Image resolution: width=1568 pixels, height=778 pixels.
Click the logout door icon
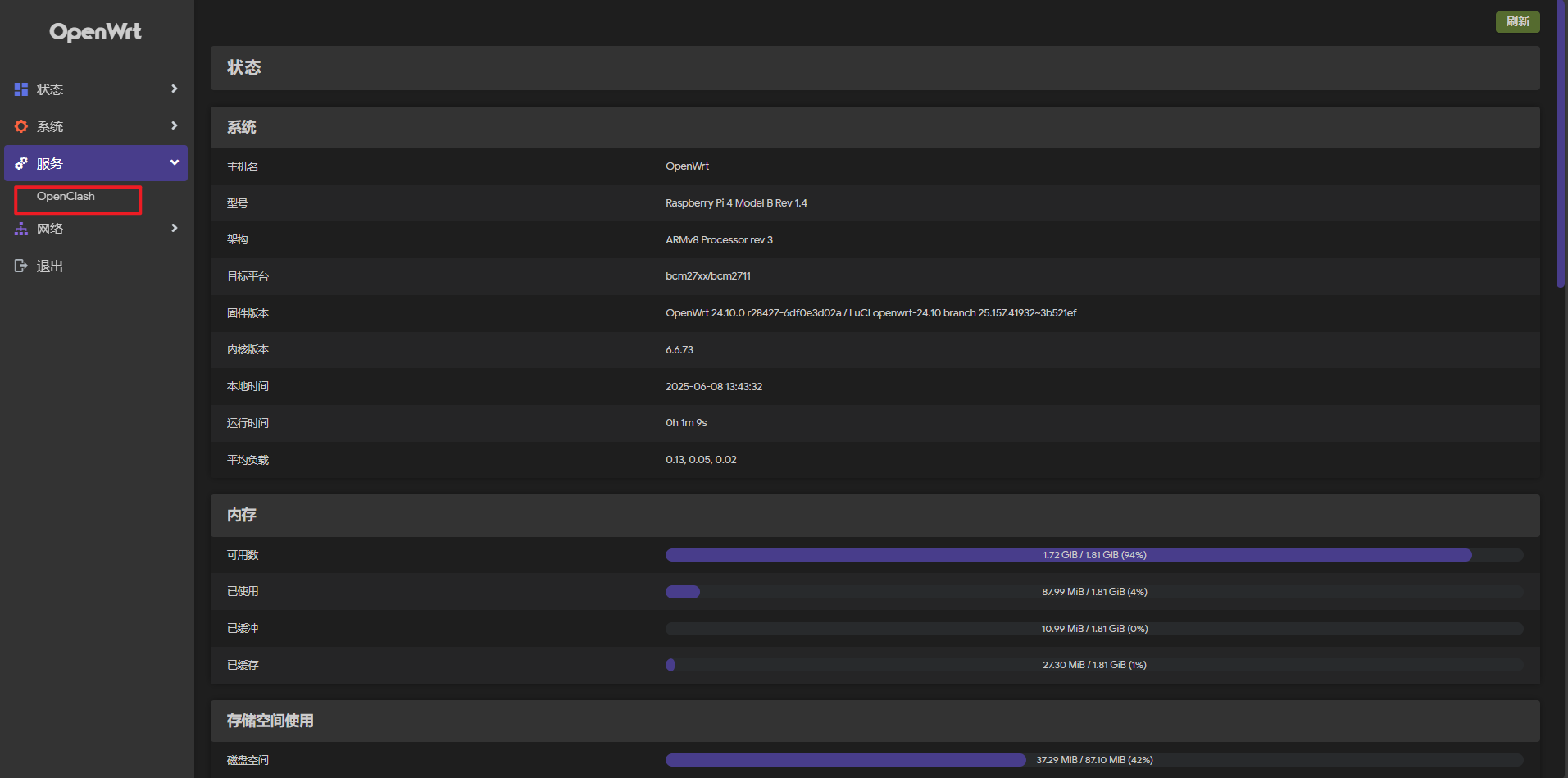point(21,266)
